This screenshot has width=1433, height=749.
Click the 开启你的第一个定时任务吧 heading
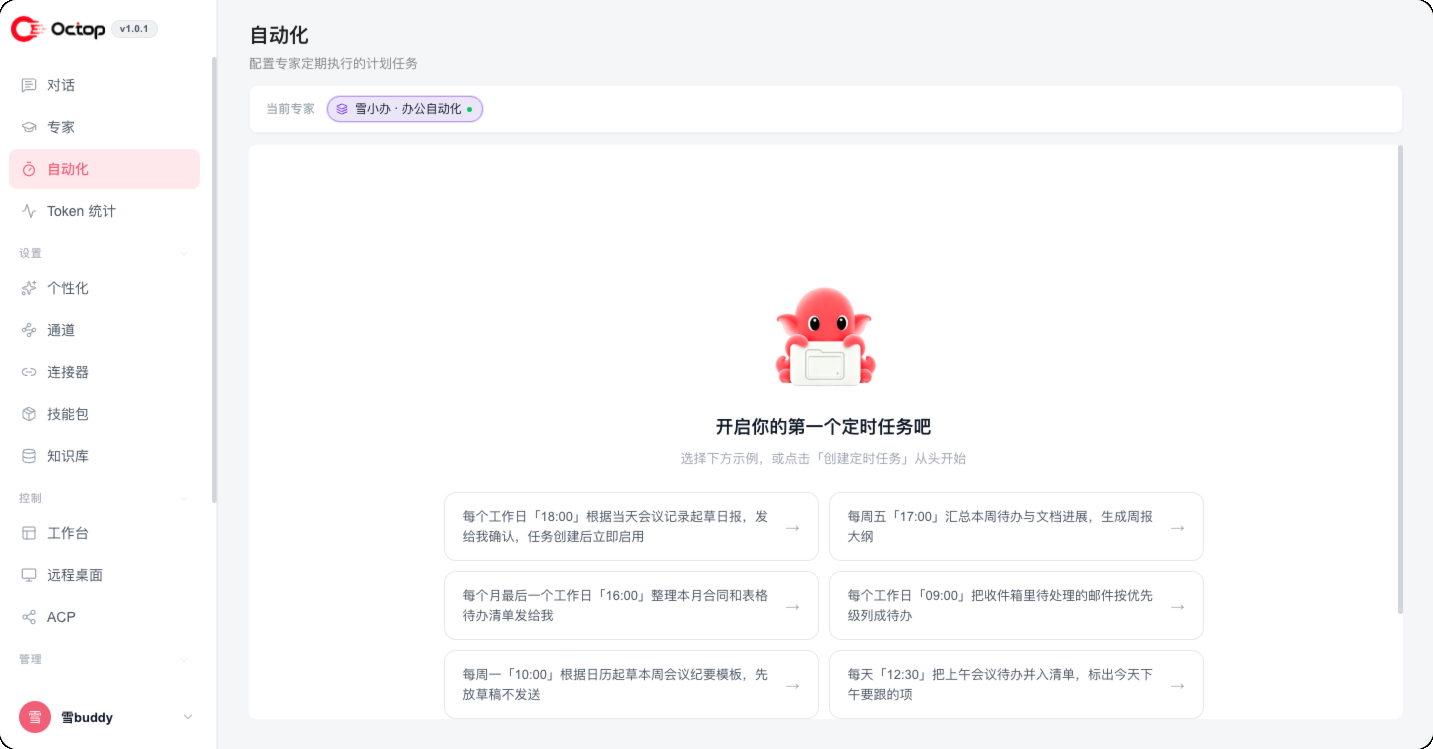823,427
